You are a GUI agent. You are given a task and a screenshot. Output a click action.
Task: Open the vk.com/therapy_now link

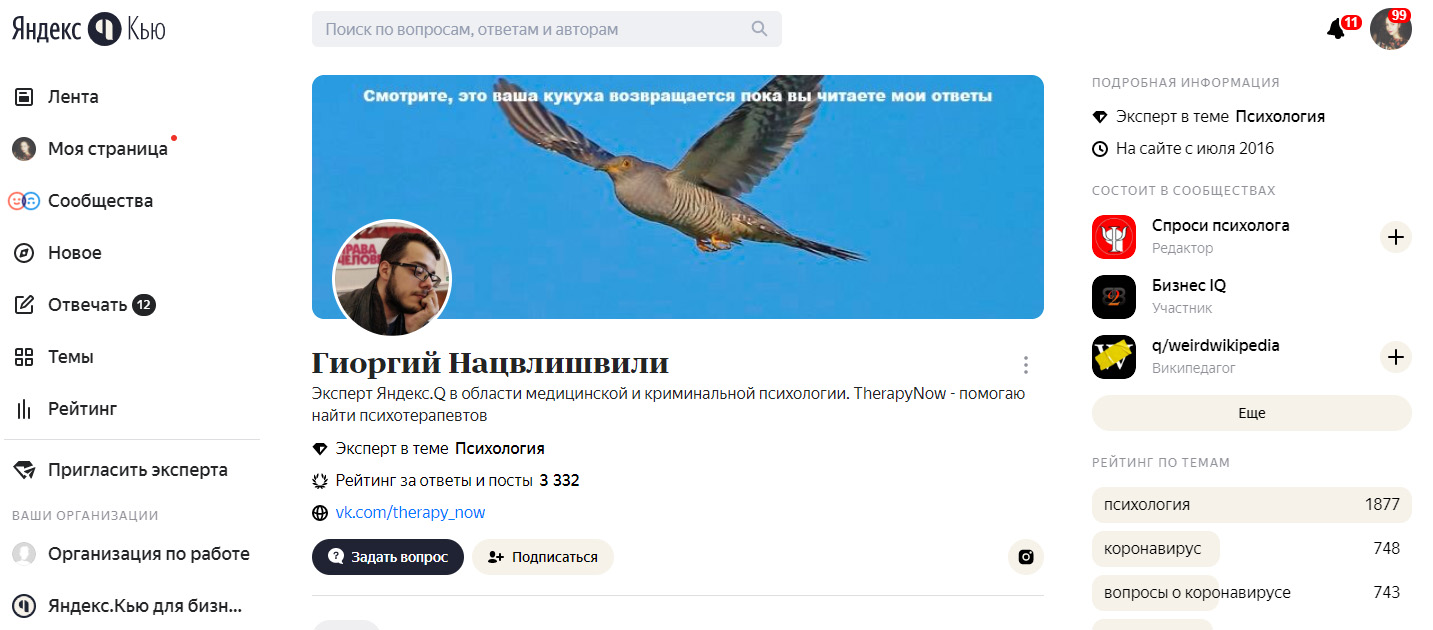point(410,512)
